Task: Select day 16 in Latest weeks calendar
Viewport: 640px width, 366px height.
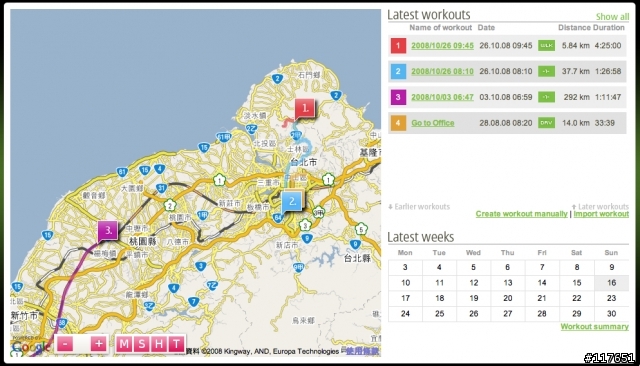Action: pos(611,283)
